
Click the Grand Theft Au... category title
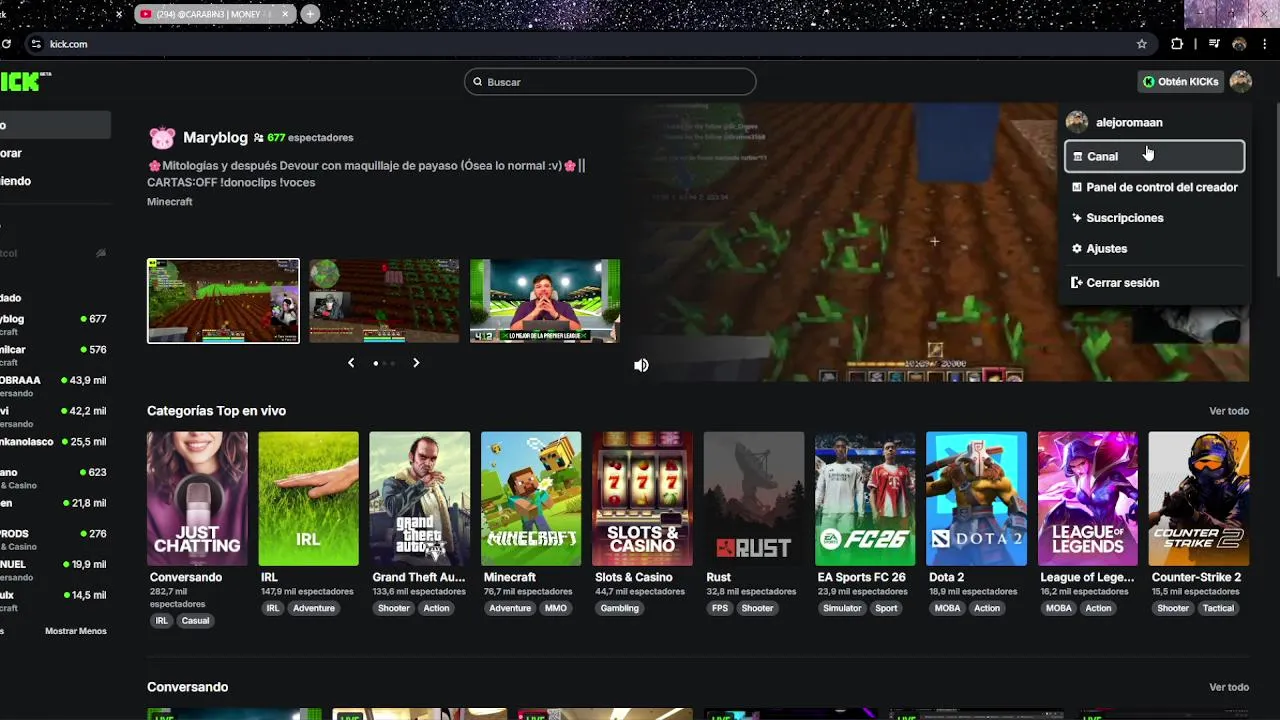pyautogui.click(x=418, y=577)
